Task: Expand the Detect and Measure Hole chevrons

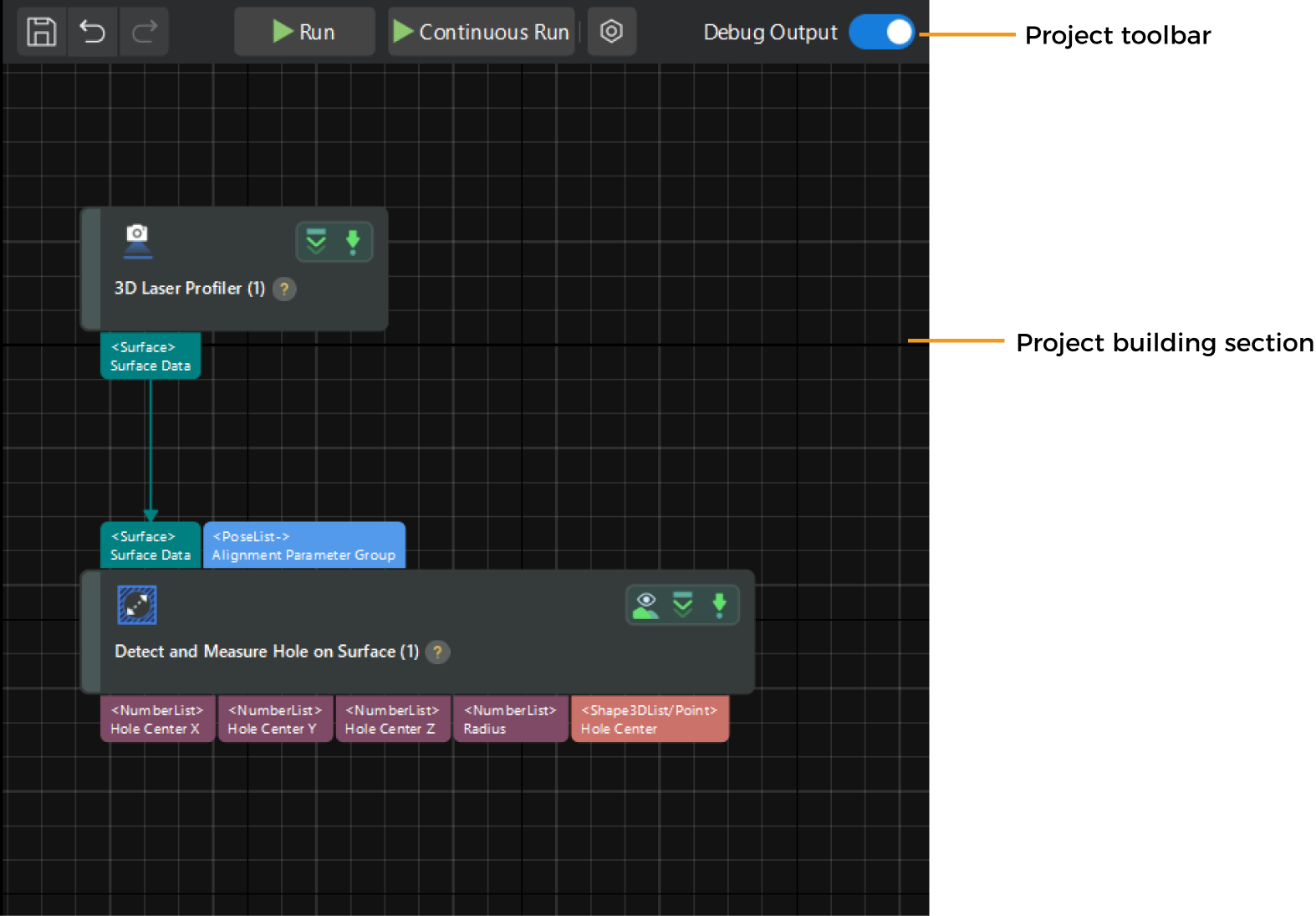Action: (683, 605)
